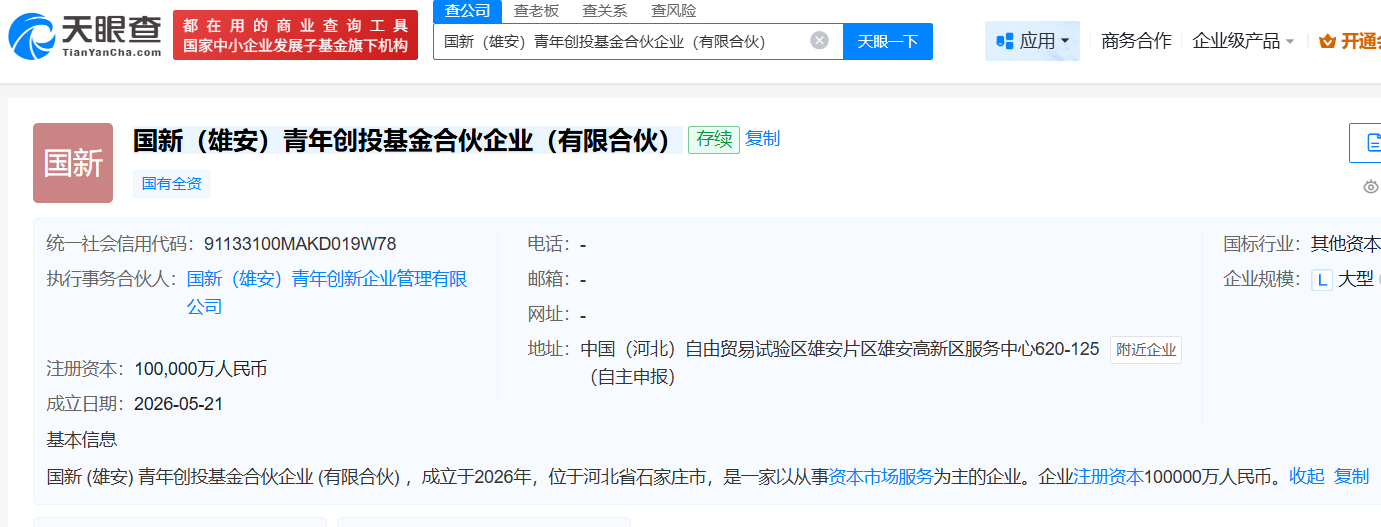Click the L enterprise-size badge
Screen dimensions: 1381x527
[x=1322, y=279]
